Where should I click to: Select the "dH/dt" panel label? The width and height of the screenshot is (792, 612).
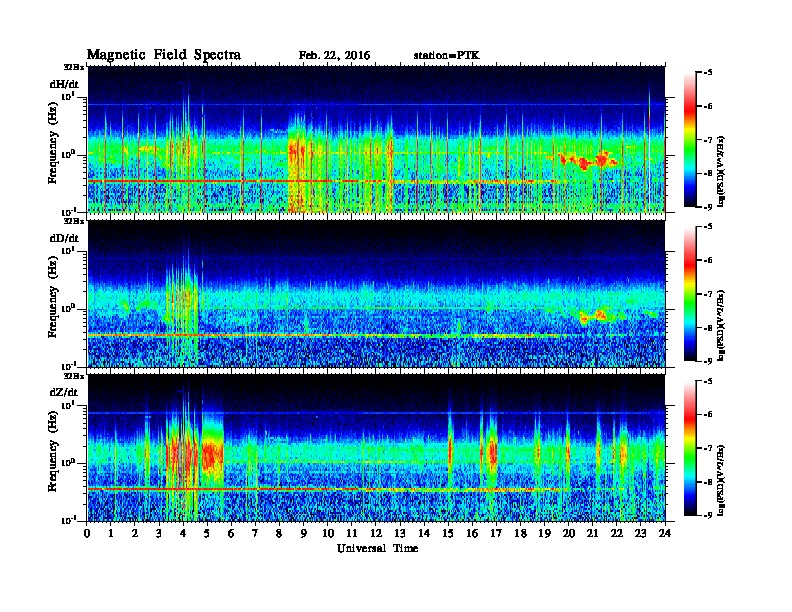pos(64,84)
